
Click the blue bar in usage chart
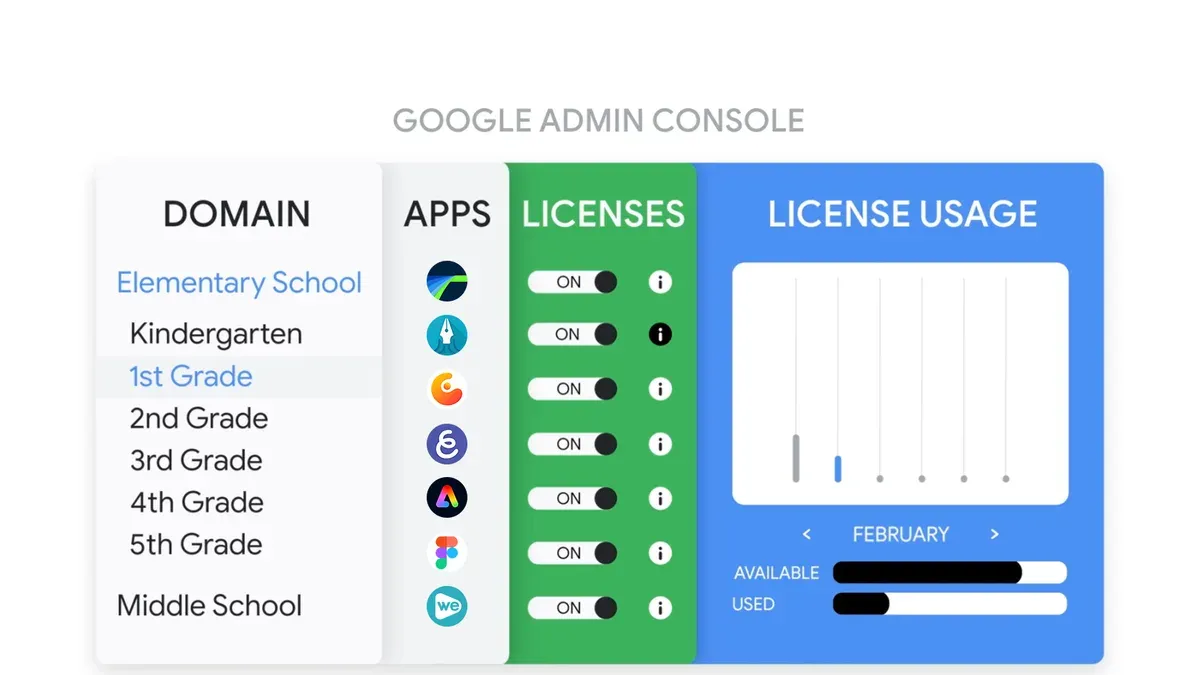click(x=838, y=469)
